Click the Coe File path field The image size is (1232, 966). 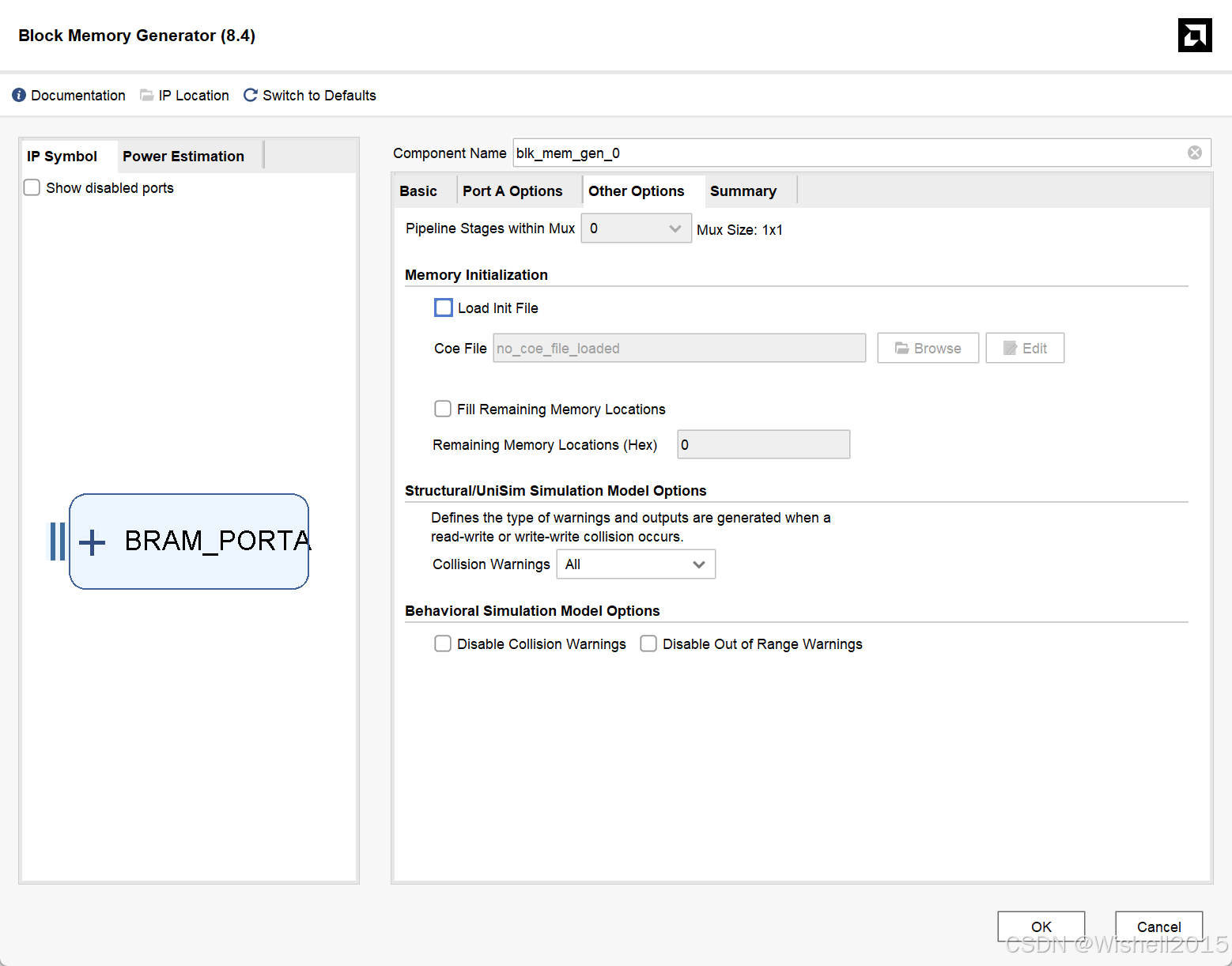[x=679, y=348]
